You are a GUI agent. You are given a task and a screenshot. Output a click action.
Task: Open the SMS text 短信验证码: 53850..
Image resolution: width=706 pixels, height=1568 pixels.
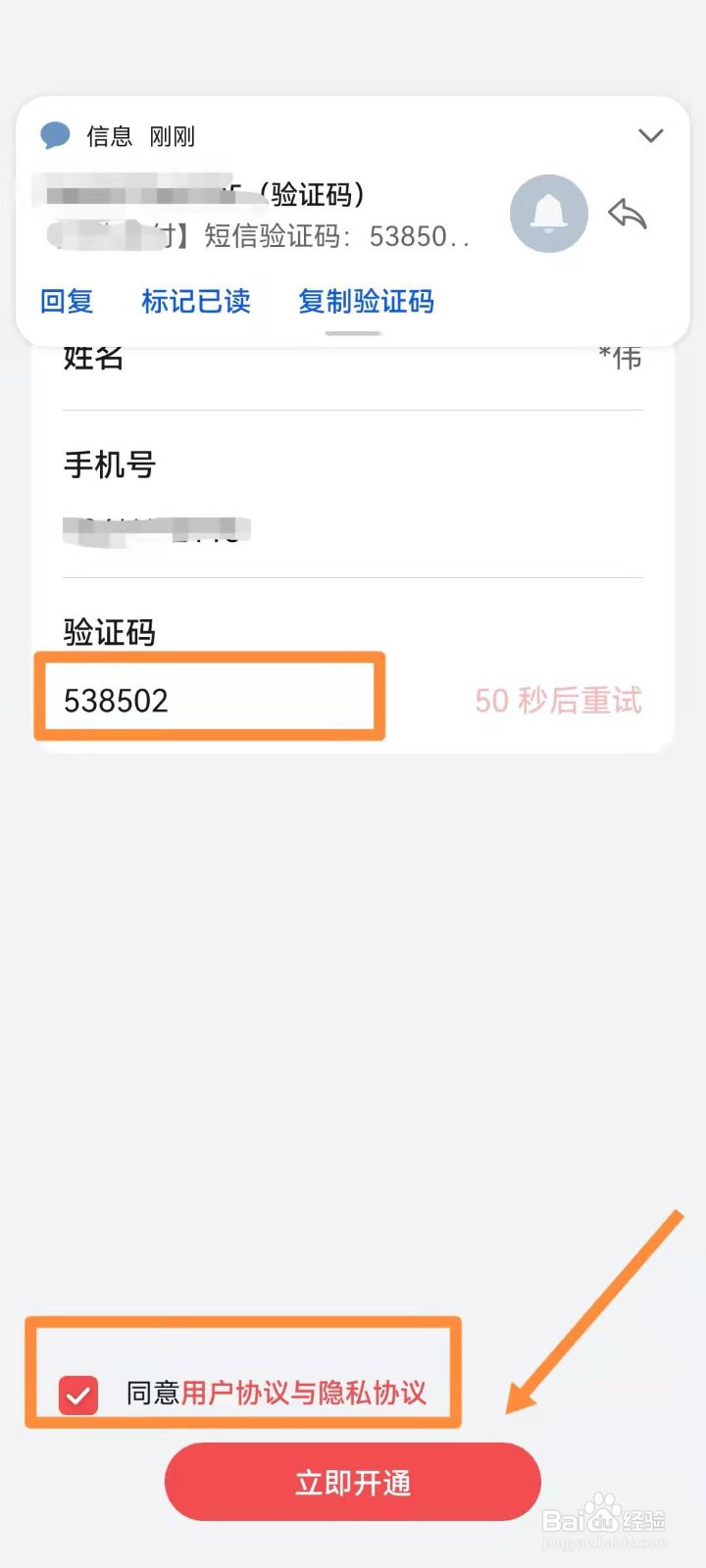pos(336,236)
